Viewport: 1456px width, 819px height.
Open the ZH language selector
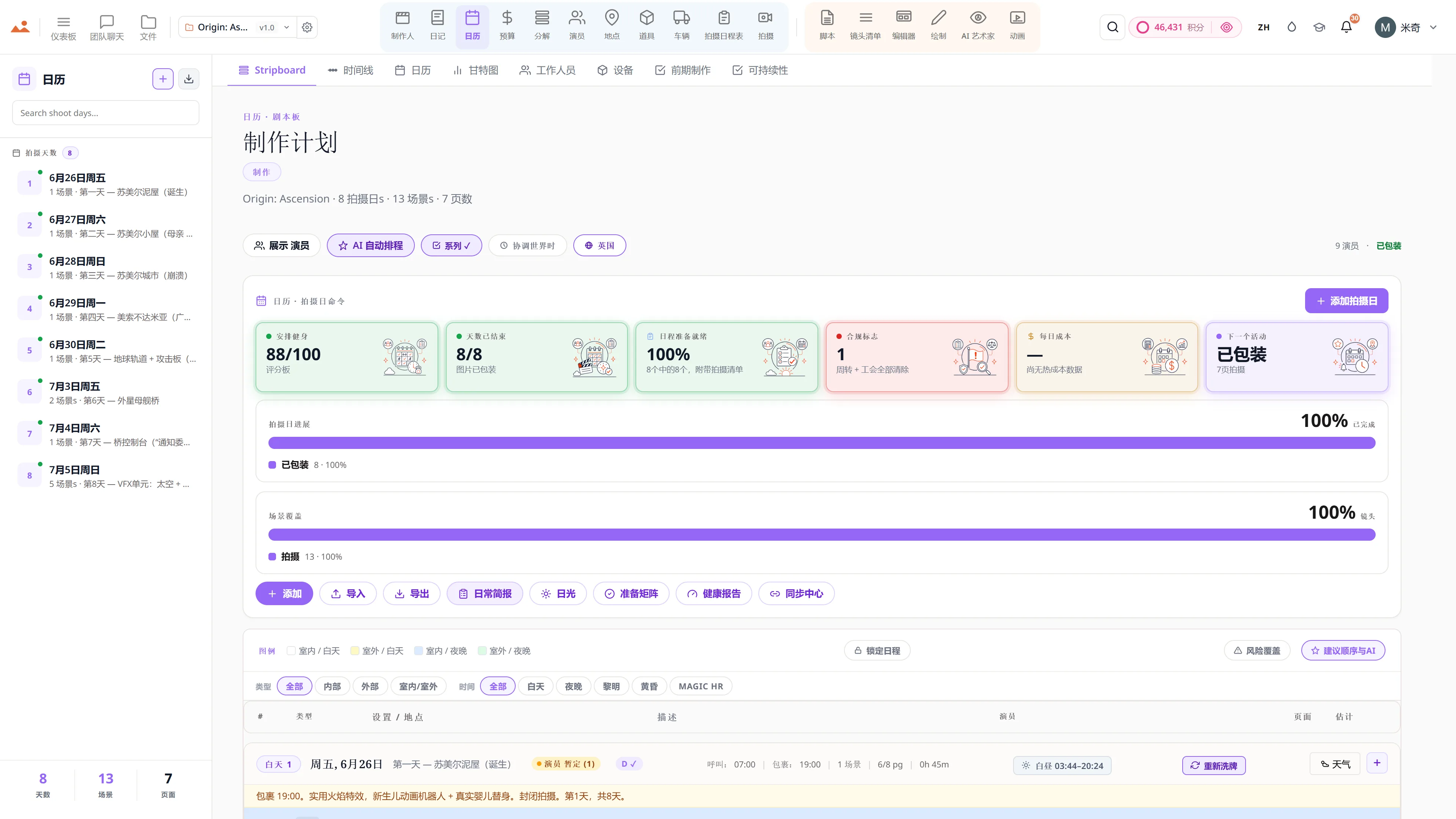[x=1264, y=27]
